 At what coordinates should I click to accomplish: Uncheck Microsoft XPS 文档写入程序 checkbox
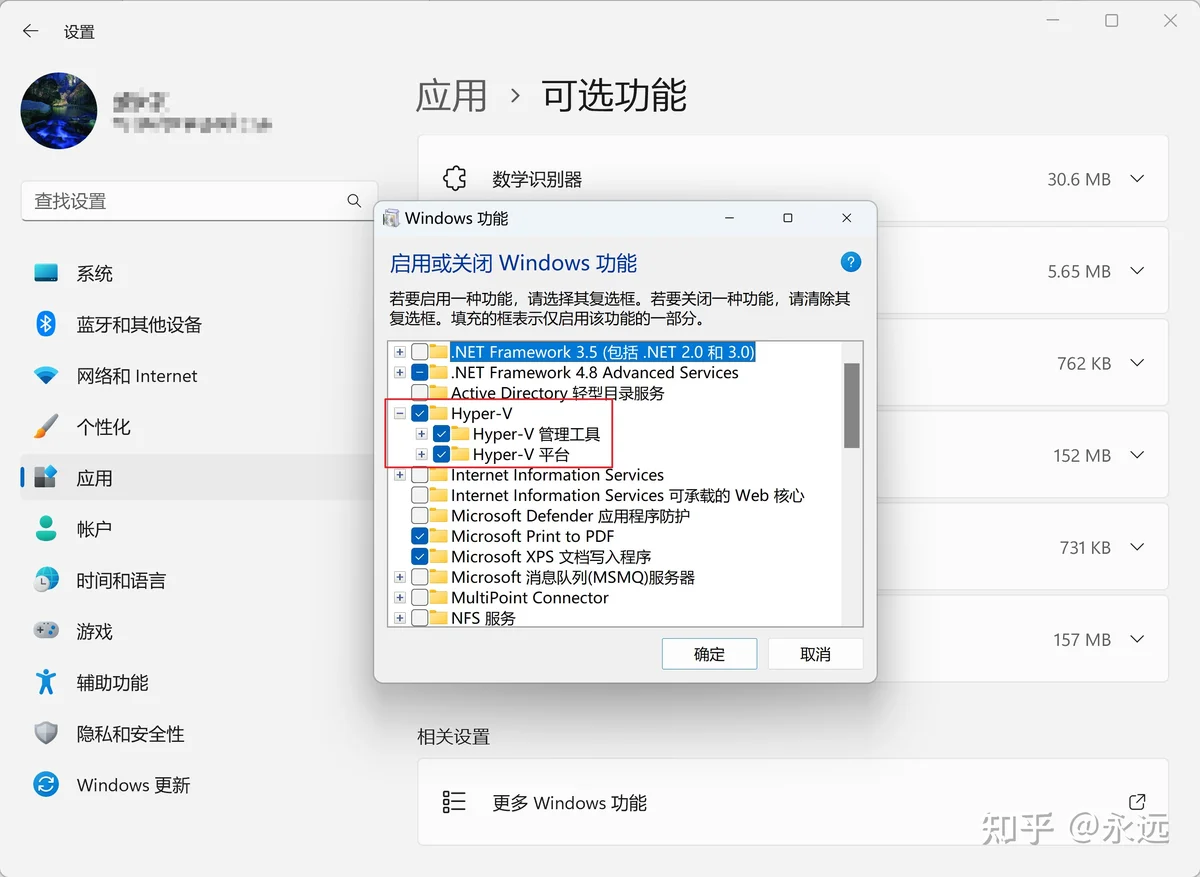point(420,556)
